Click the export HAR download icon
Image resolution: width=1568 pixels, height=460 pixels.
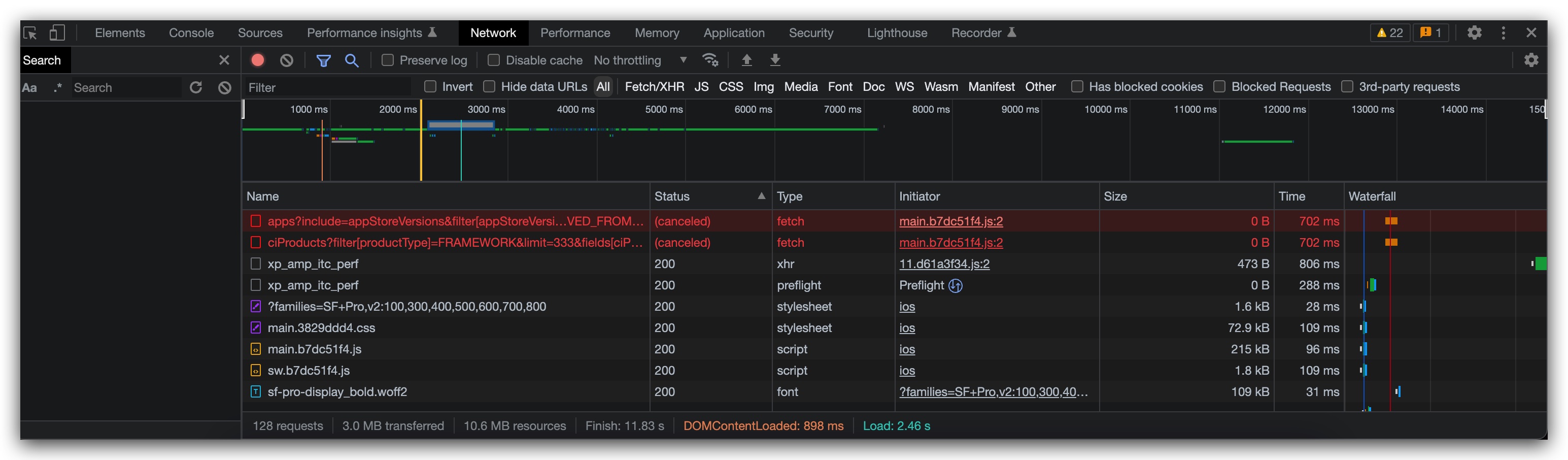775,60
